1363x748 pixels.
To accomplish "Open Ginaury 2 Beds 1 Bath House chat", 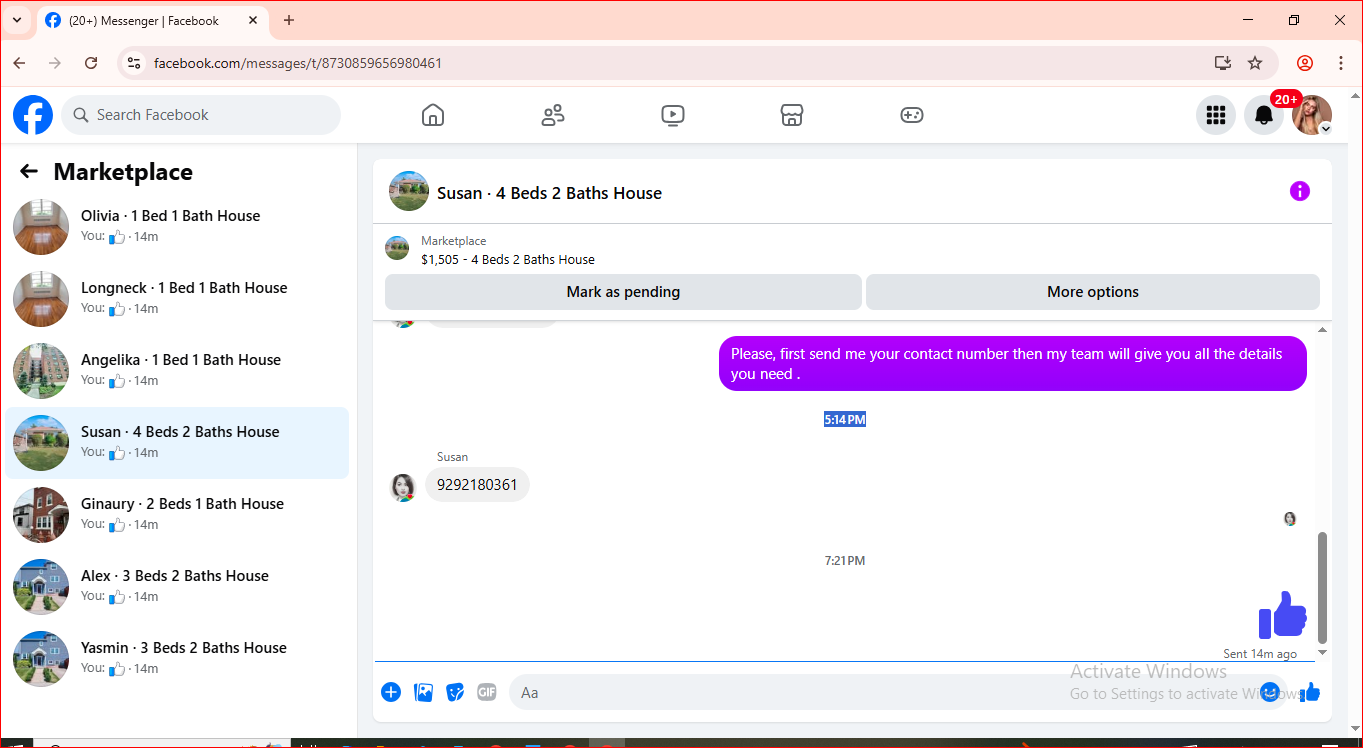I will pos(177,514).
